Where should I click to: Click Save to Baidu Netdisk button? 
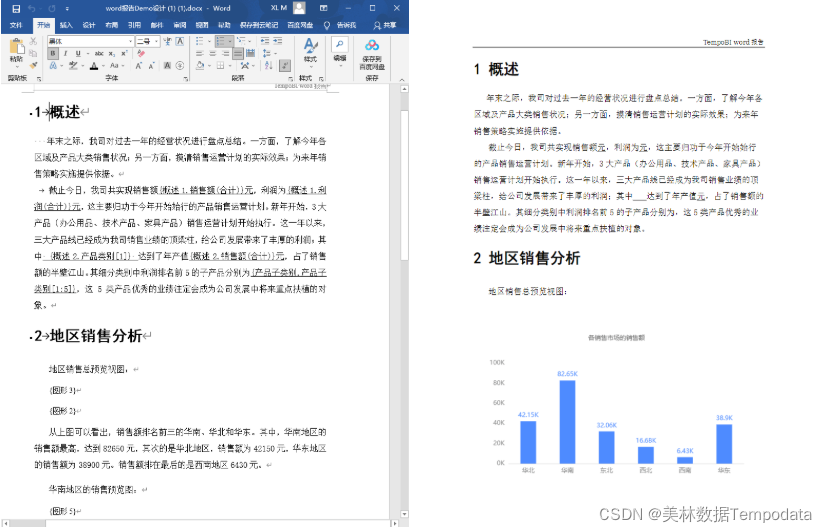(x=372, y=53)
